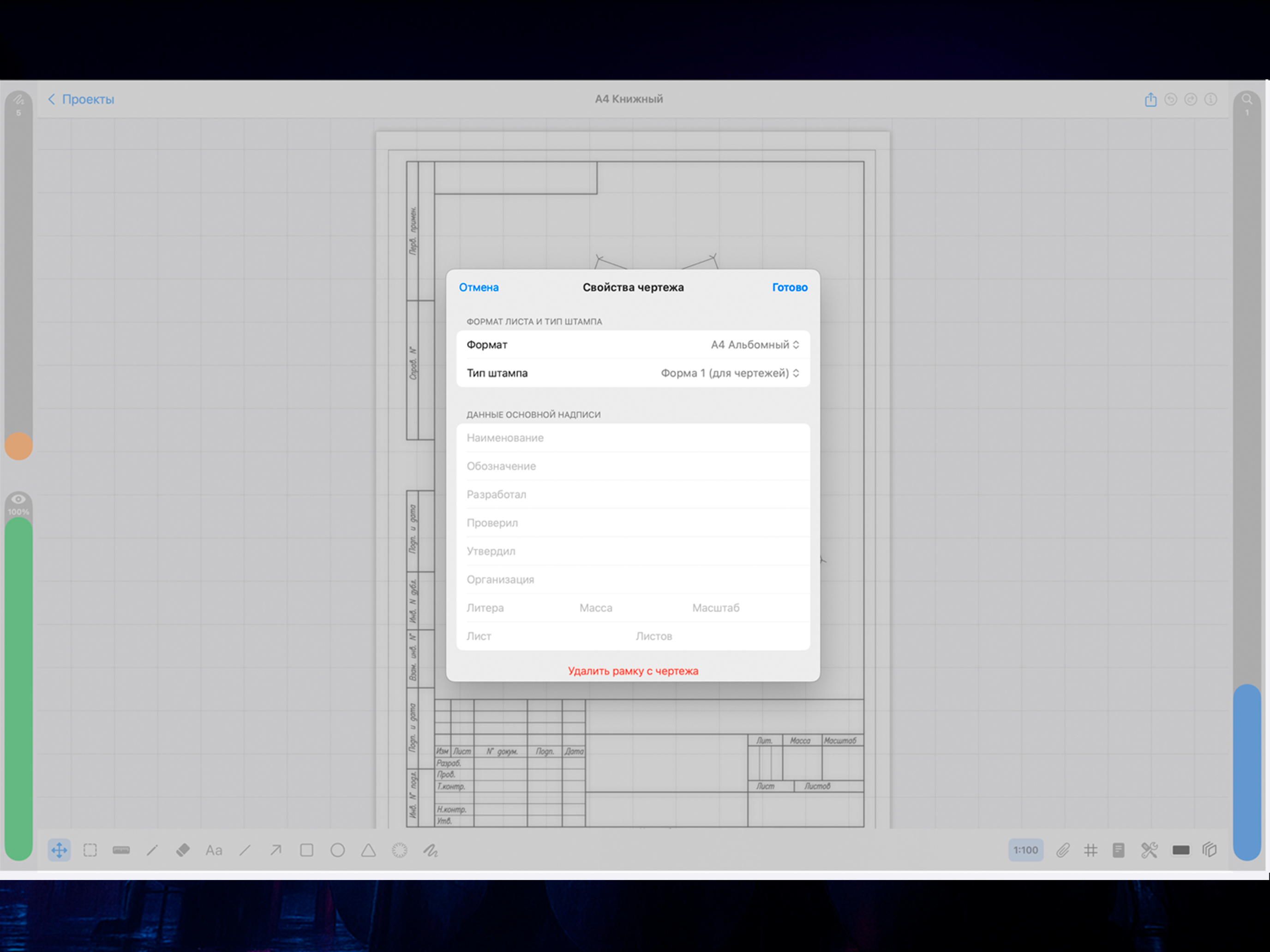Expand the Тип штампа Форма 1 selector
The image size is (1270, 952).
633,373
